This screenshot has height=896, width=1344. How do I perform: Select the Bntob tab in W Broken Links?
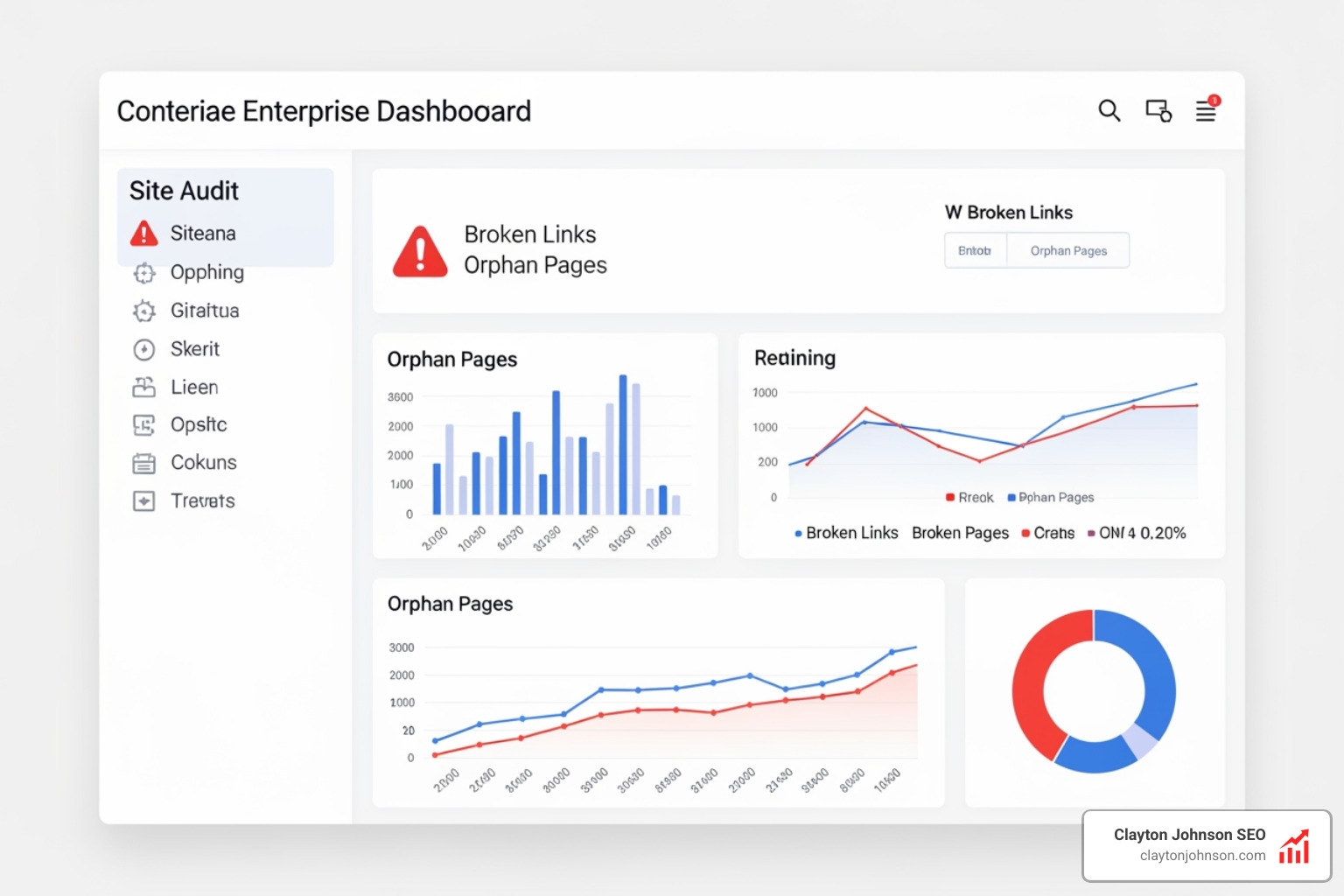point(975,250)
